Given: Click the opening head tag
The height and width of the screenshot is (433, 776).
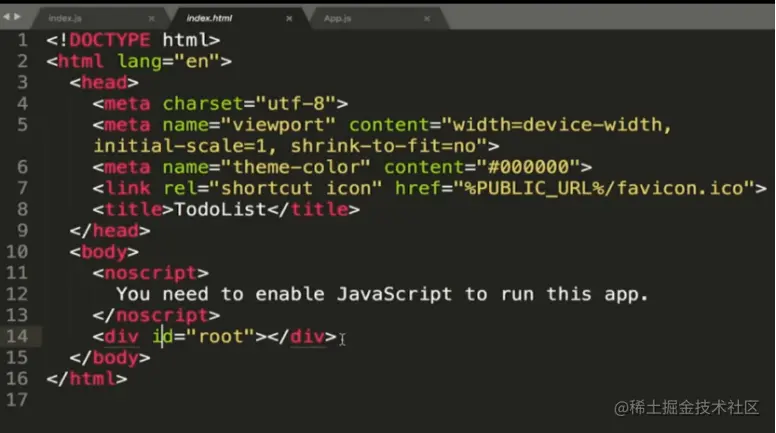Looking at the screenshot, I should click(104, 83).
